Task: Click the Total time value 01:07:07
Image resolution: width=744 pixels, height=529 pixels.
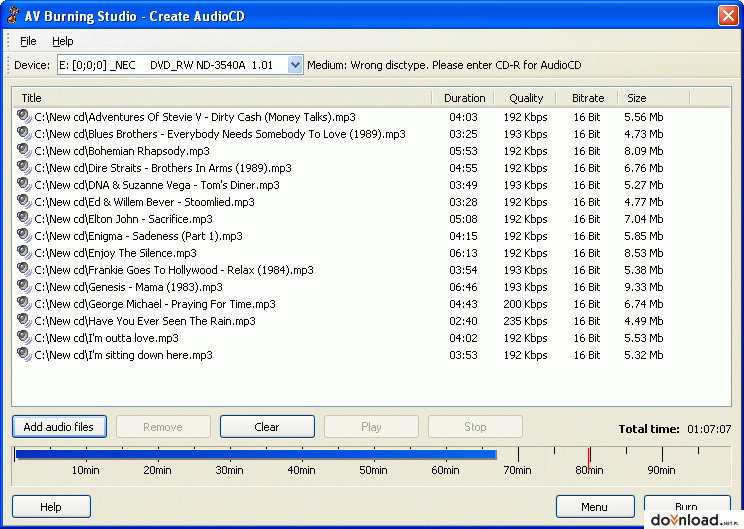Action: click(709, 429)
